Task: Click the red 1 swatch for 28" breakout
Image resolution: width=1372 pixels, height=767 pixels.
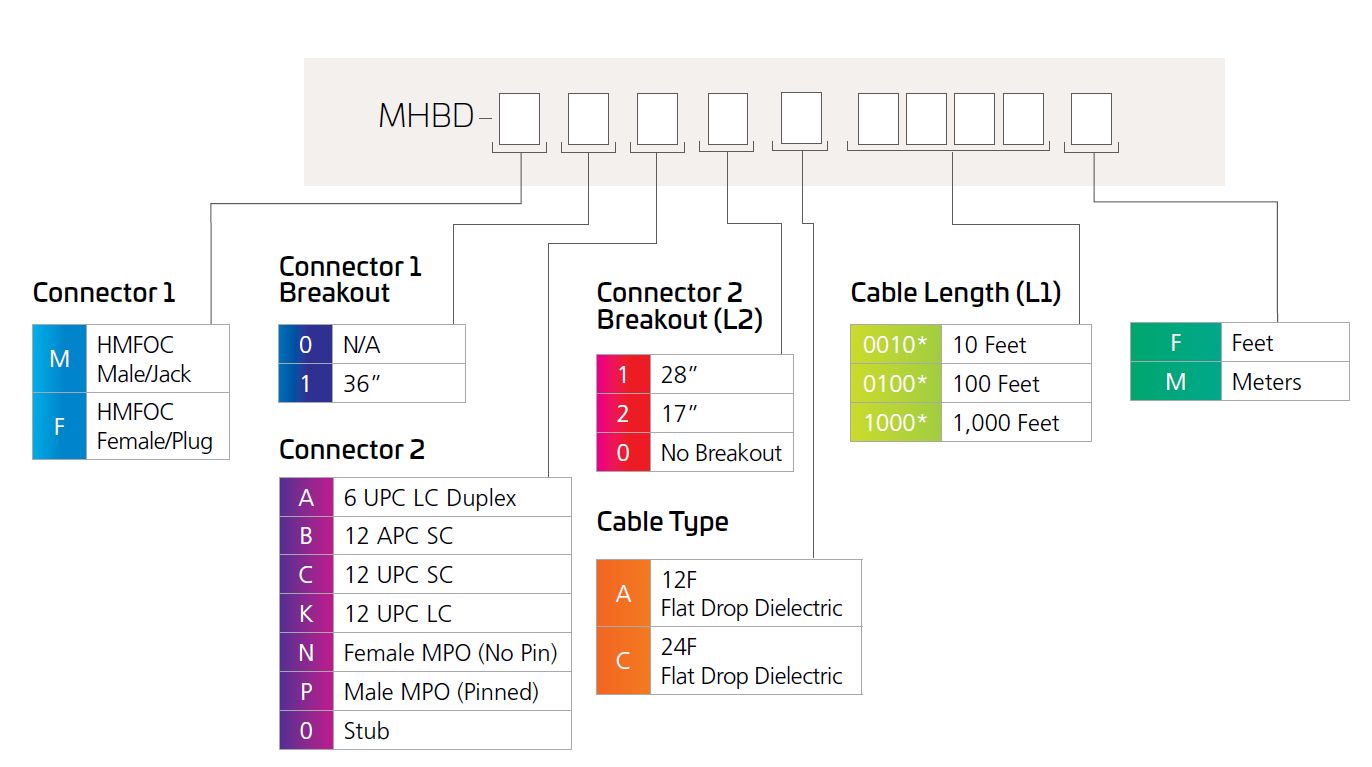Action: pyautogui.click(x=623, y=374)
